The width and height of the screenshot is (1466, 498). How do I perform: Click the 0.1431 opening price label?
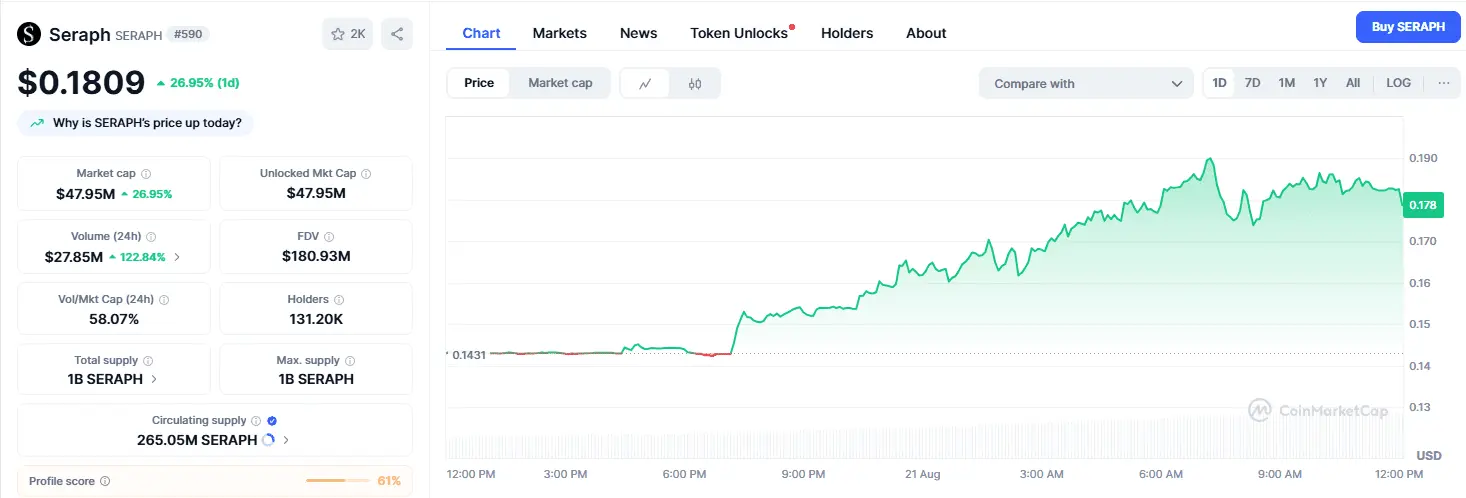[x=468, y=355]
